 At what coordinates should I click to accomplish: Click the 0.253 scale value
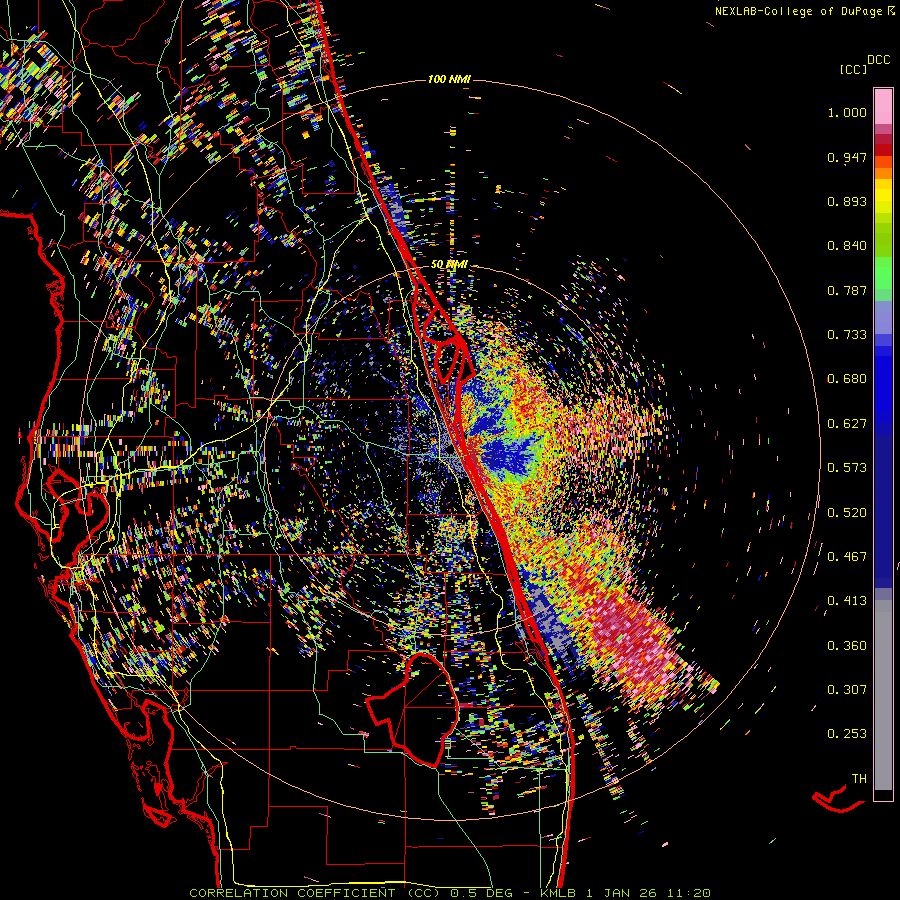(847, 734)
